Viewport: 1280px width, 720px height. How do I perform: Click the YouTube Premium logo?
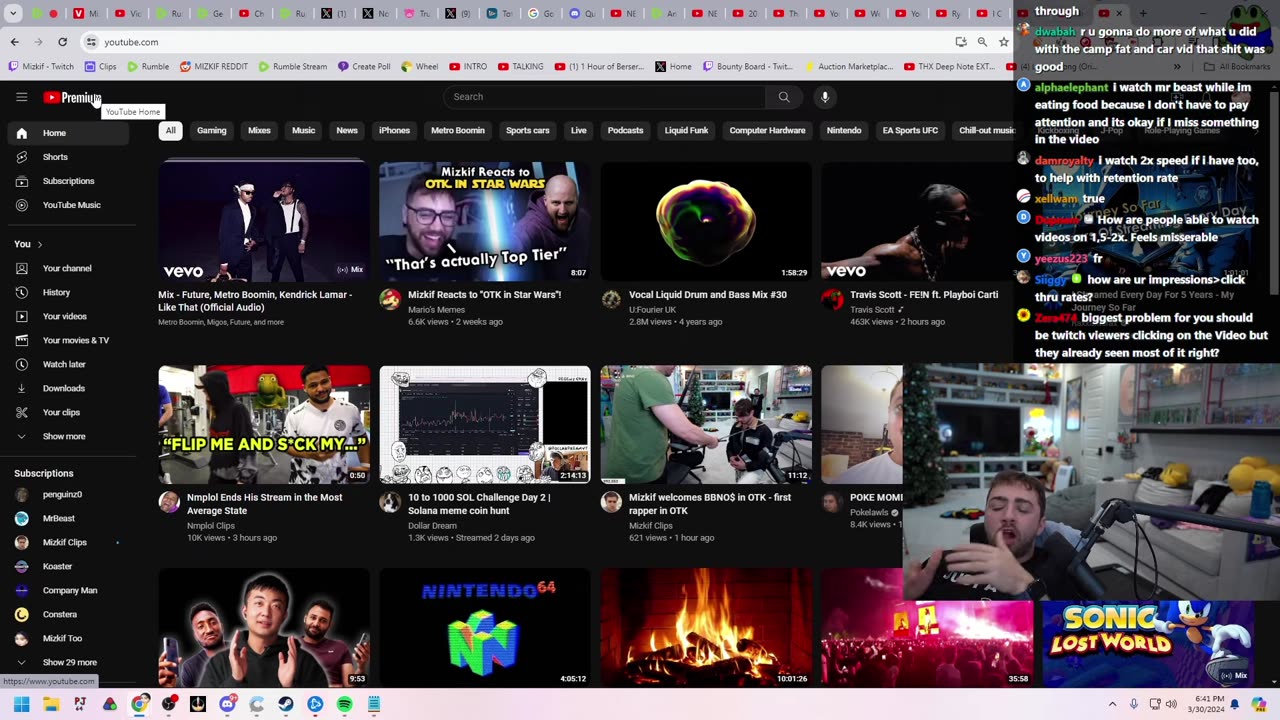[x=72, y=97]
